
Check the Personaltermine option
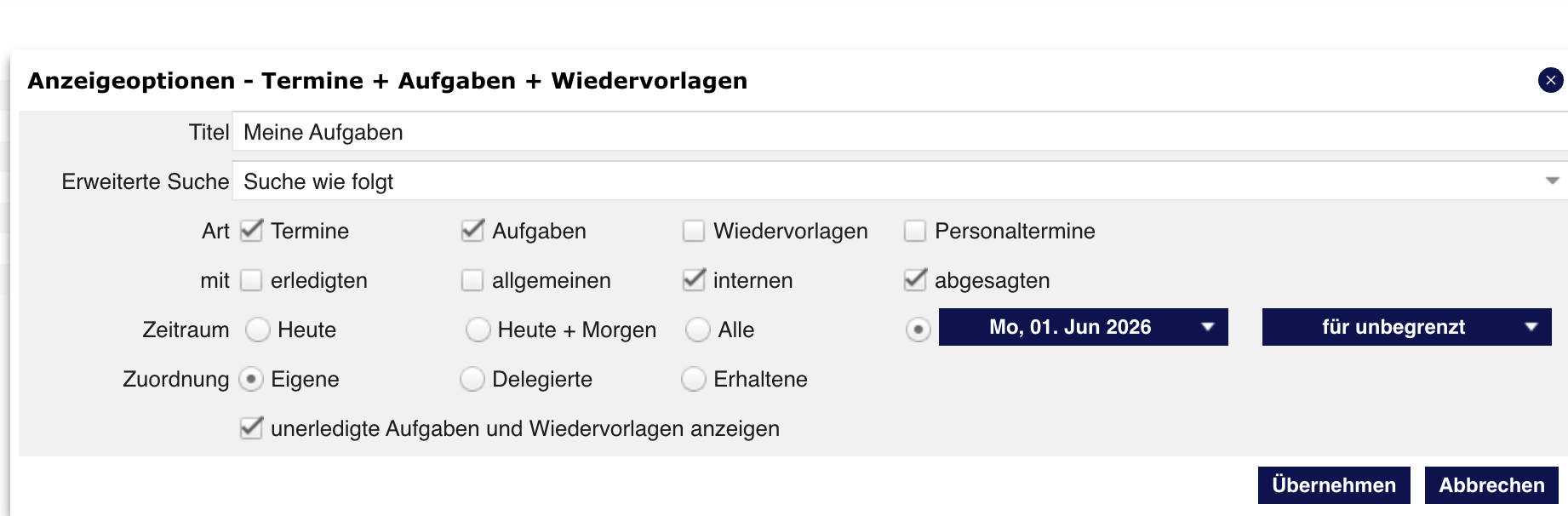tap(915, 231)
